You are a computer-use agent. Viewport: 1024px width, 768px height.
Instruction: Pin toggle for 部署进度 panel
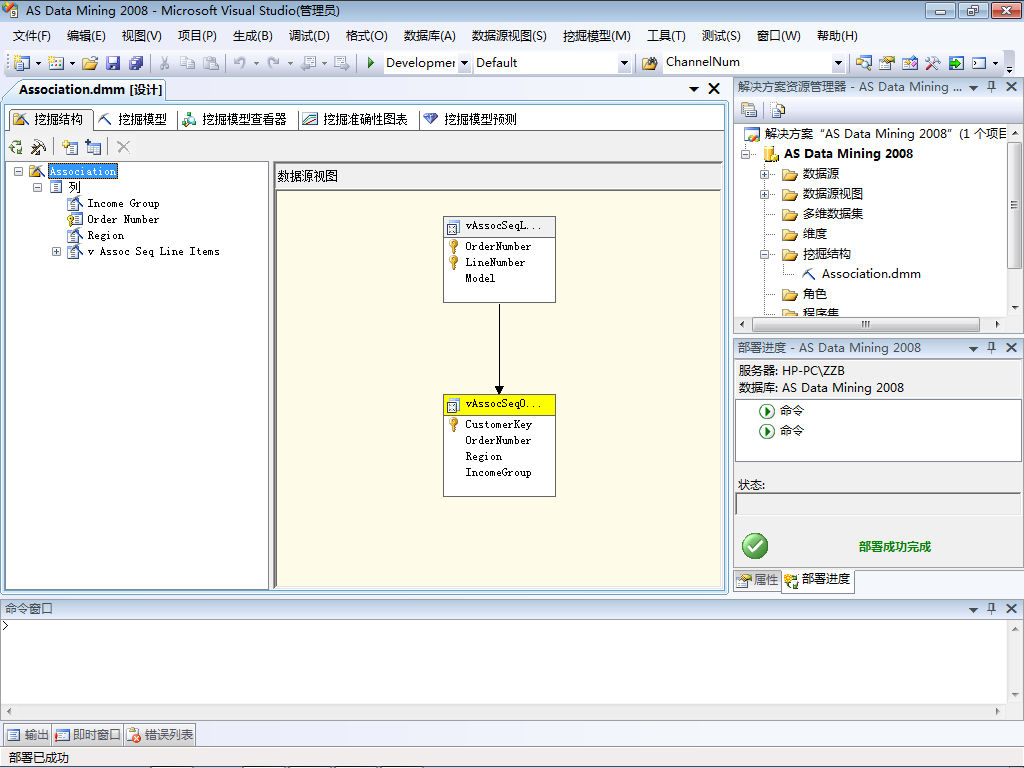pos(992,348)
